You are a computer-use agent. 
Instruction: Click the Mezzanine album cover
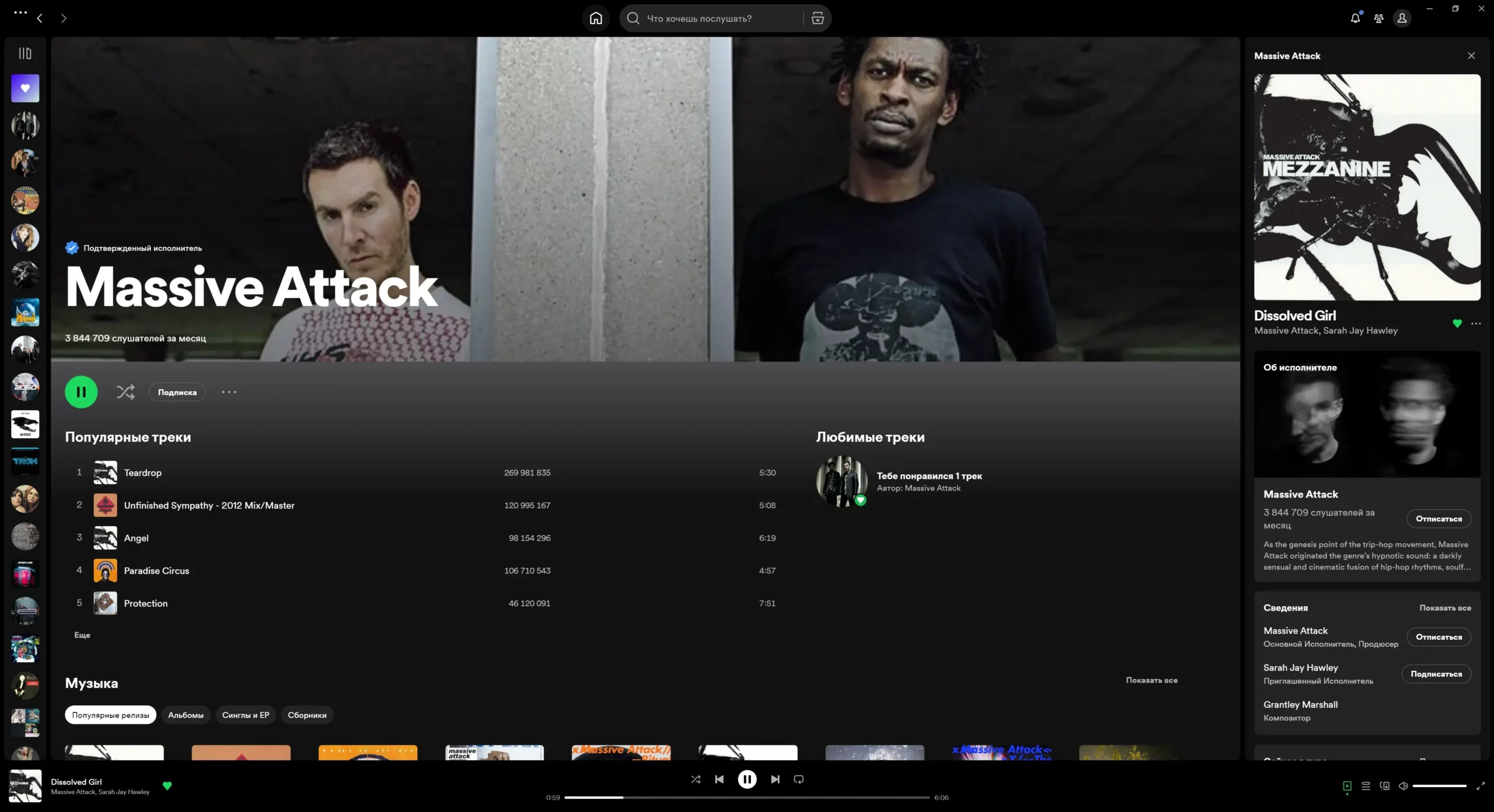pos(1367,188)
